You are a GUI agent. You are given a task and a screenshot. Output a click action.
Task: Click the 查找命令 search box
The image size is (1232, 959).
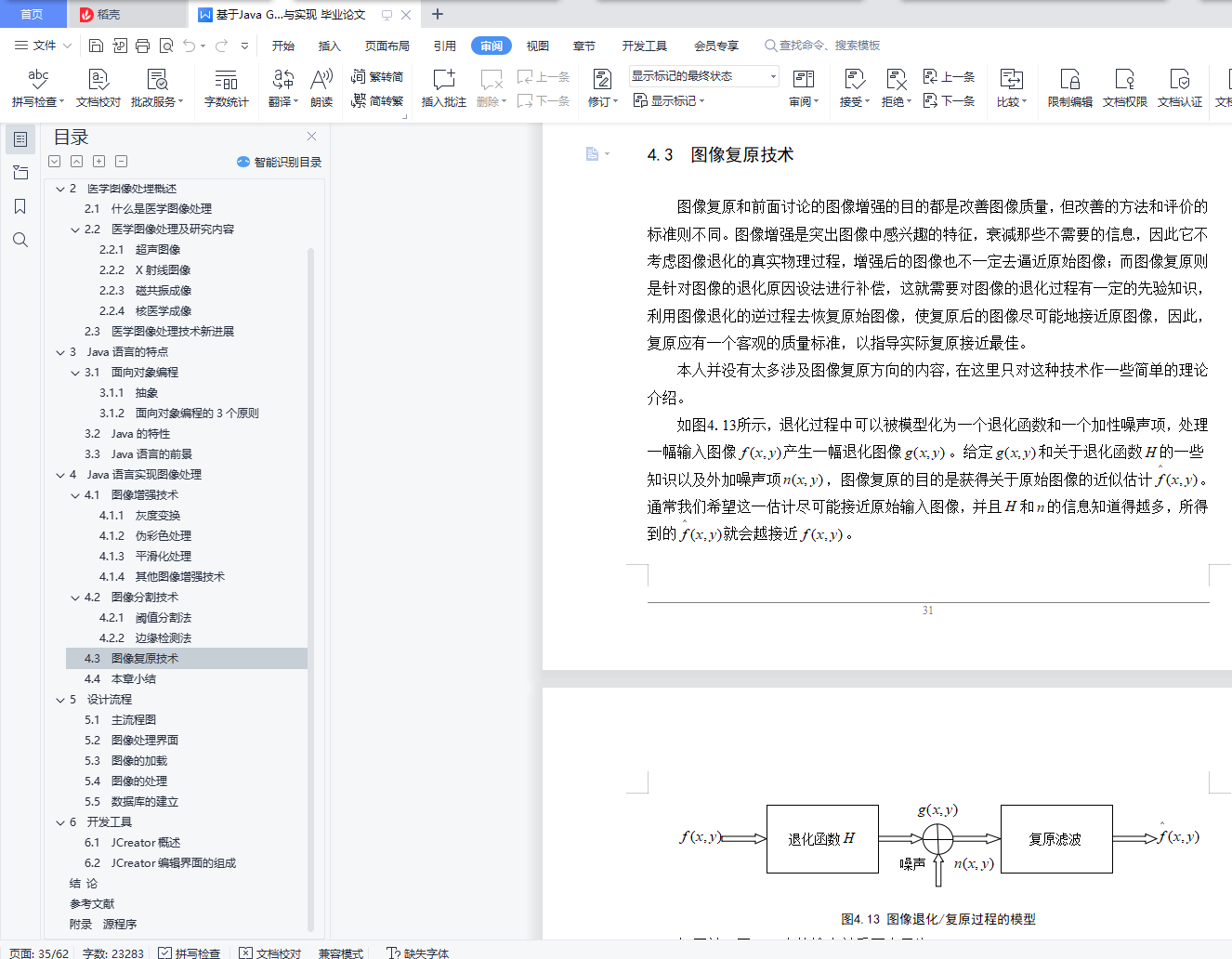click(x=822, y=46)
